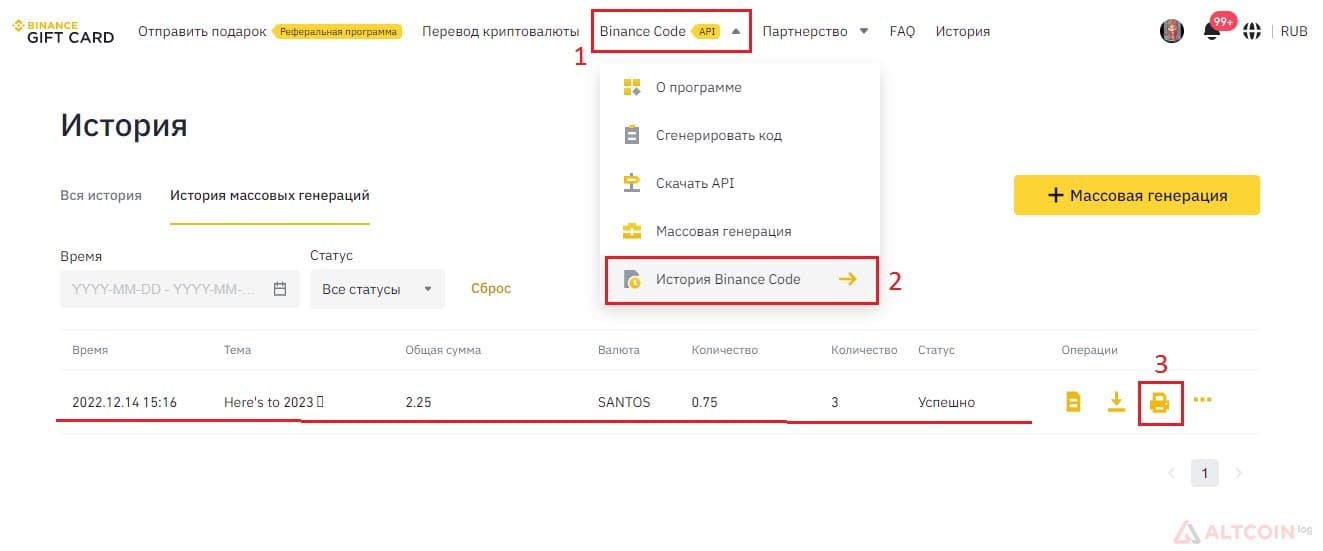Expand the Партнерство dropdown

pos(815,31)
